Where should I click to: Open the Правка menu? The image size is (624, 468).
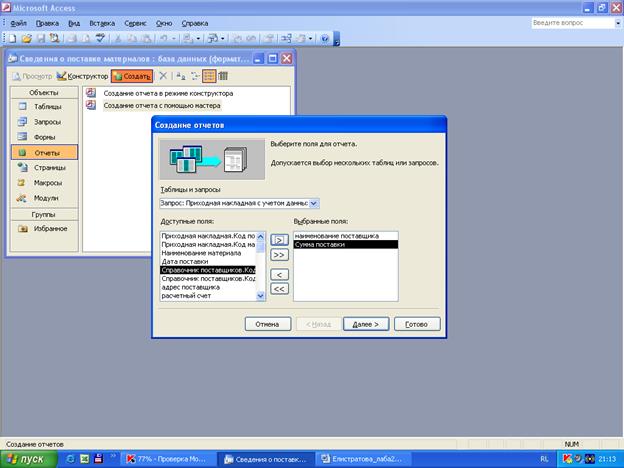pos(47,23)
